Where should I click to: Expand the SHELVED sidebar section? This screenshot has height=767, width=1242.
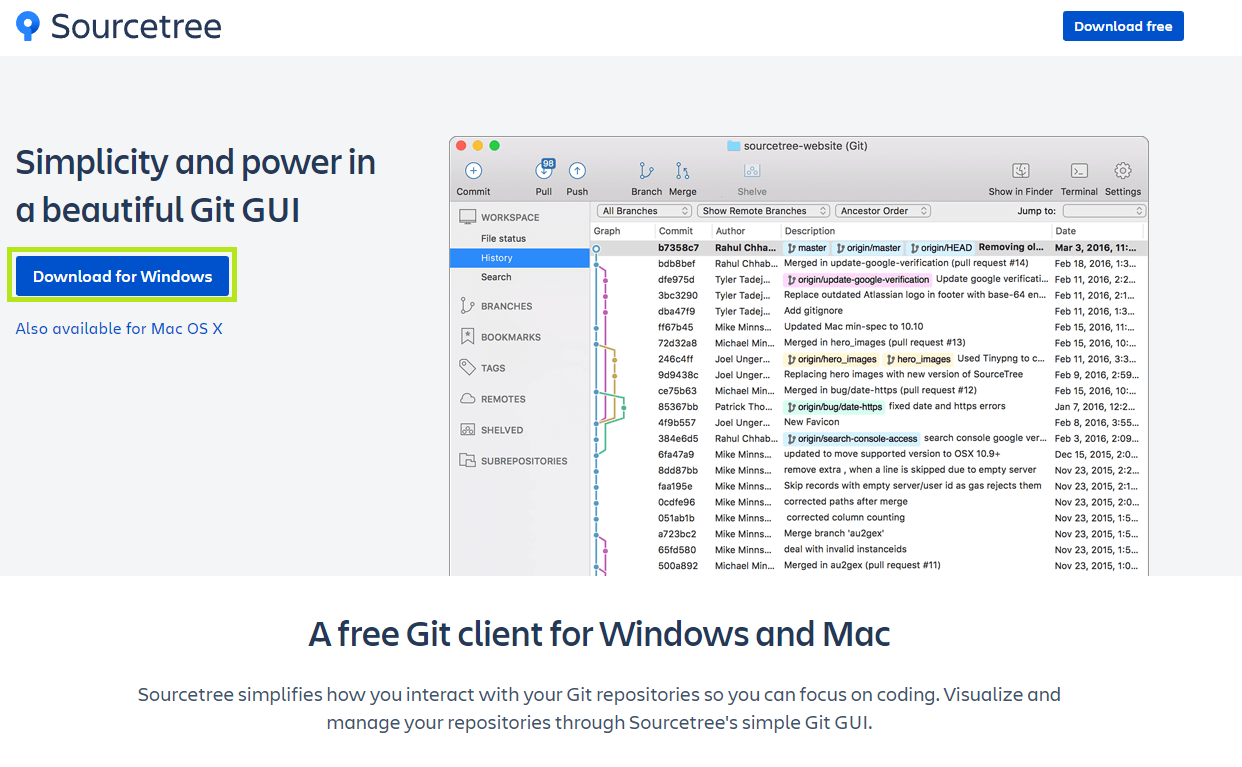[502, 430]
